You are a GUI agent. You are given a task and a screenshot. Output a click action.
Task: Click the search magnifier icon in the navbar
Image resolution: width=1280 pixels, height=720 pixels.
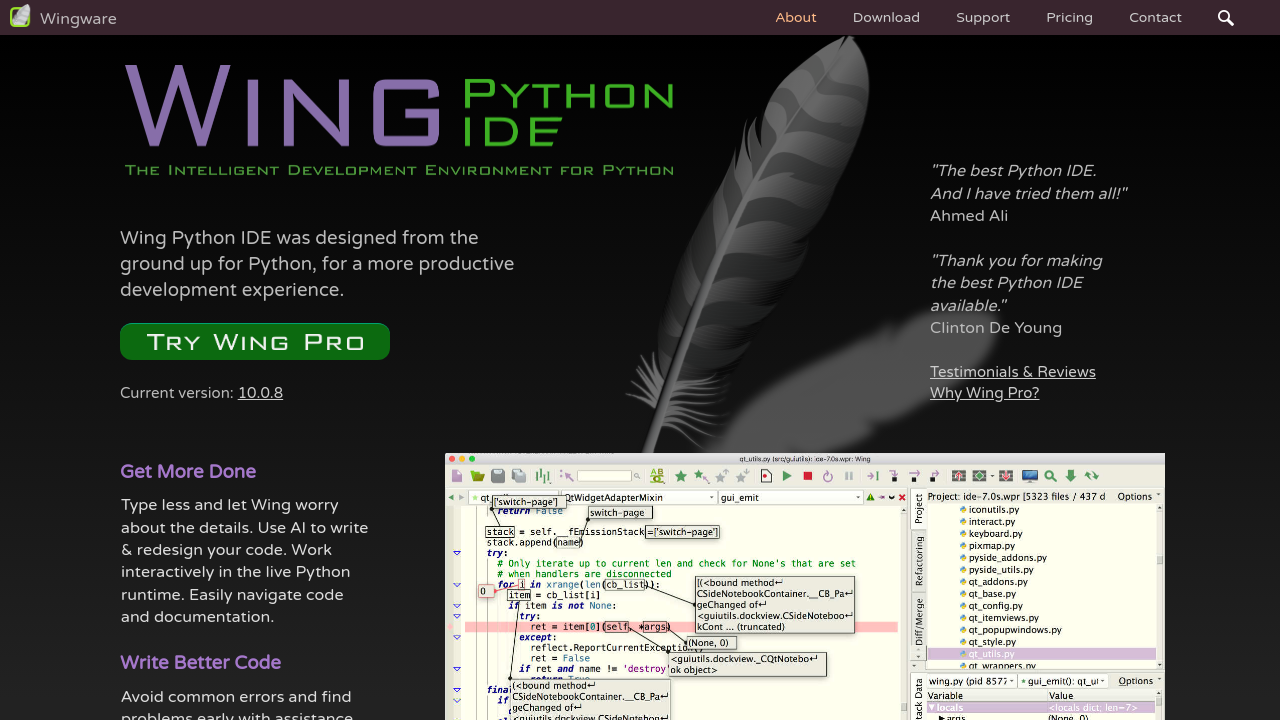(1226, 18)
